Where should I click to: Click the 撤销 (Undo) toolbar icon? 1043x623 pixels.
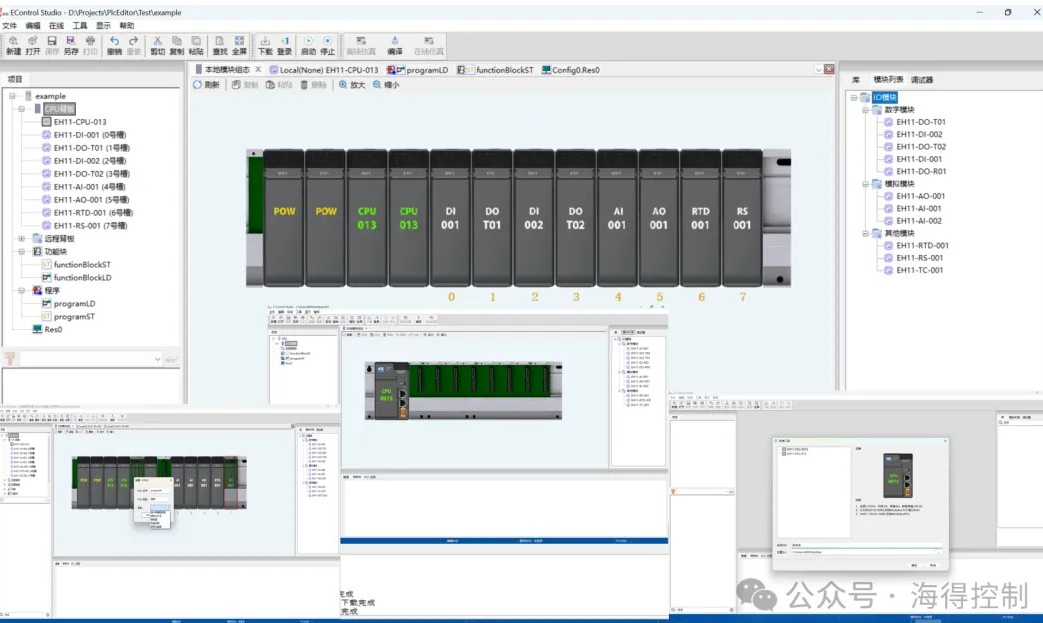114,44
